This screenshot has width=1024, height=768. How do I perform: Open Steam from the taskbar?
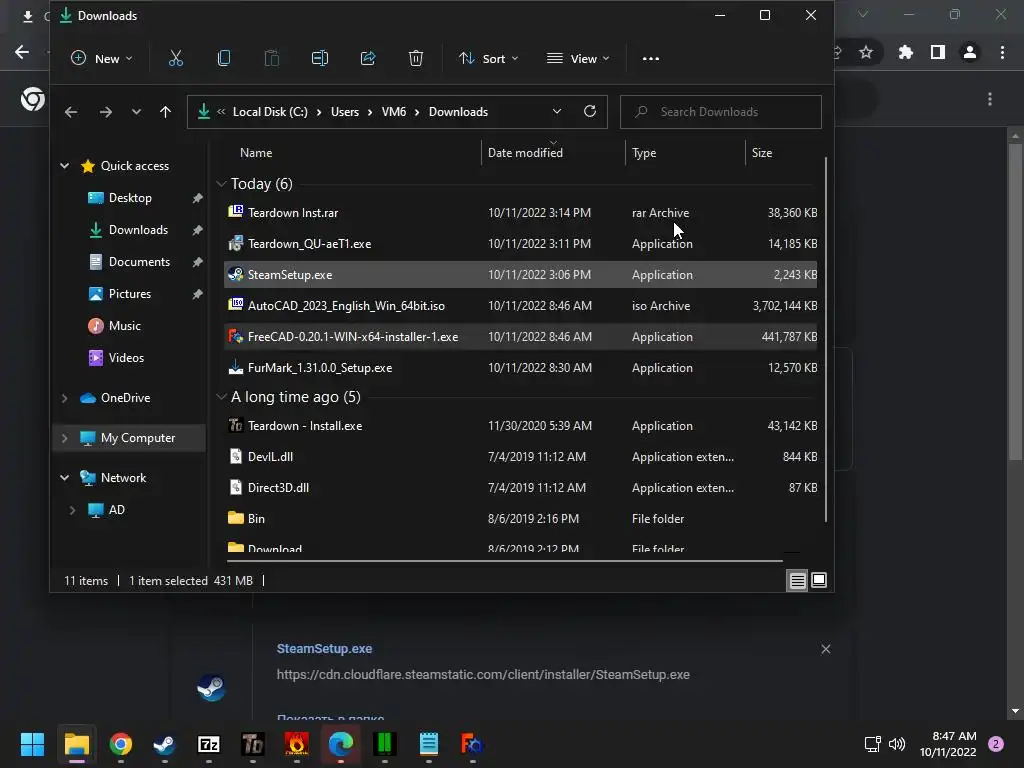pos(164,744)
